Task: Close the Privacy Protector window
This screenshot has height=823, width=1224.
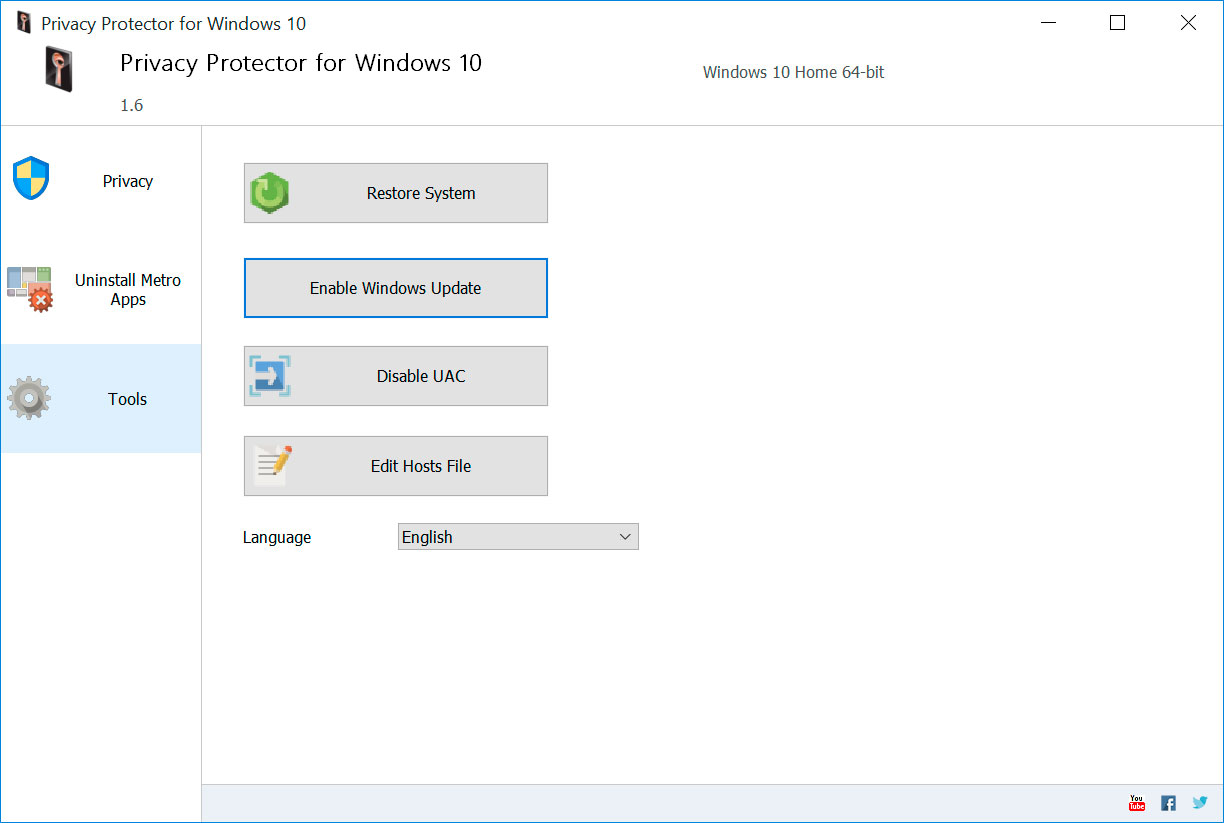Action: click(x=1188, y=23)
